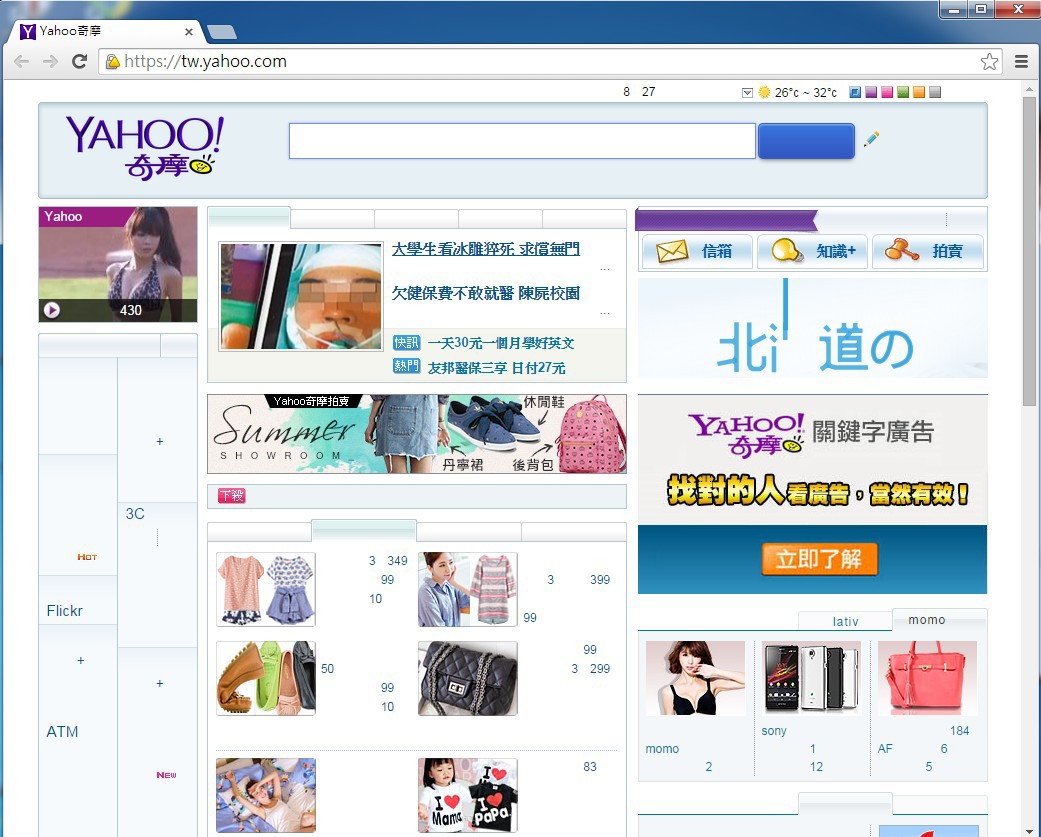This screenshot has height=837, width=1041.
Task: Click the page scrollbar down arrow
Action: coord(1030,831)
